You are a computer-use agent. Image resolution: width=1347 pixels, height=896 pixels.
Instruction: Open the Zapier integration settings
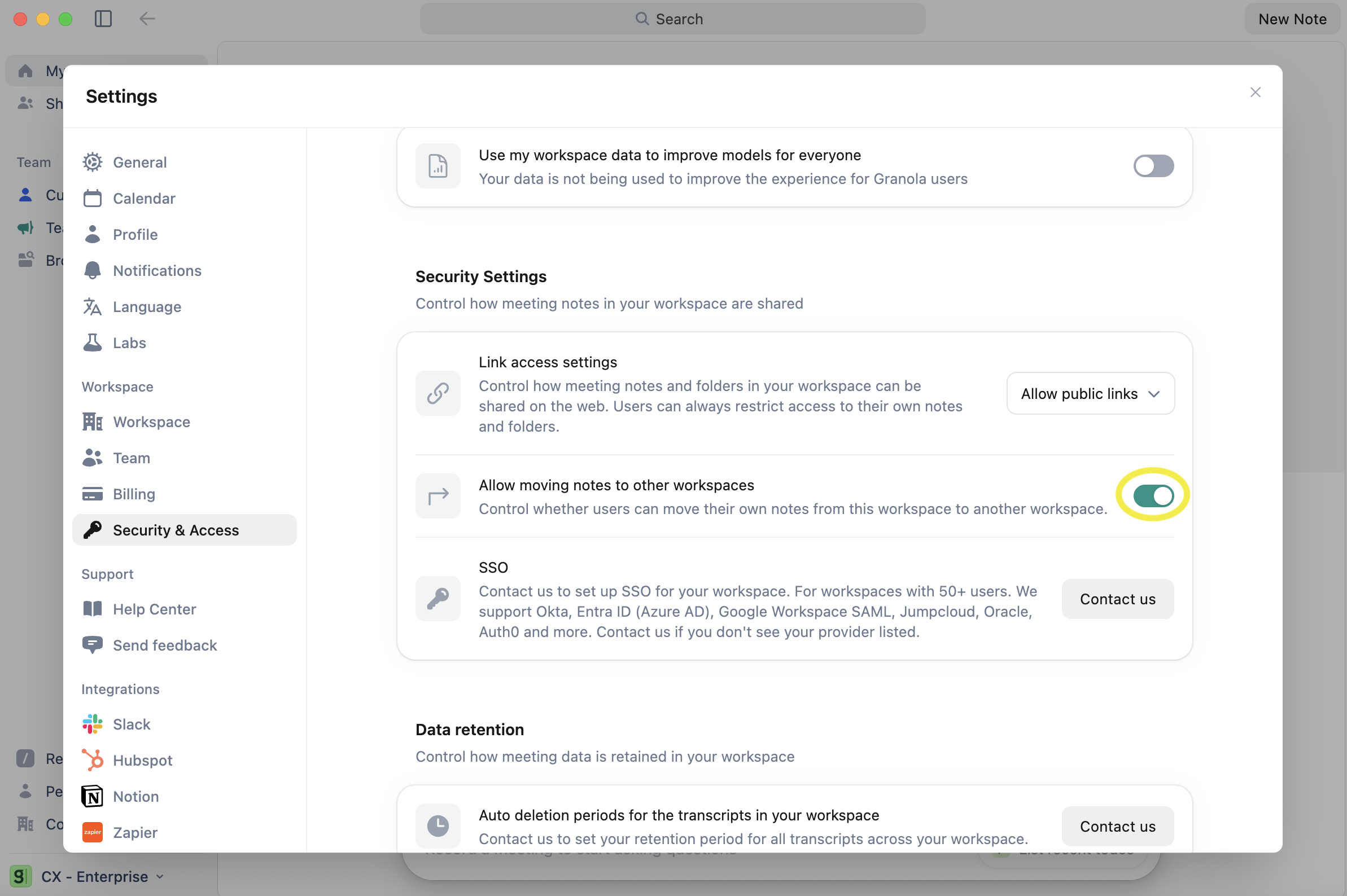point(135,833)
